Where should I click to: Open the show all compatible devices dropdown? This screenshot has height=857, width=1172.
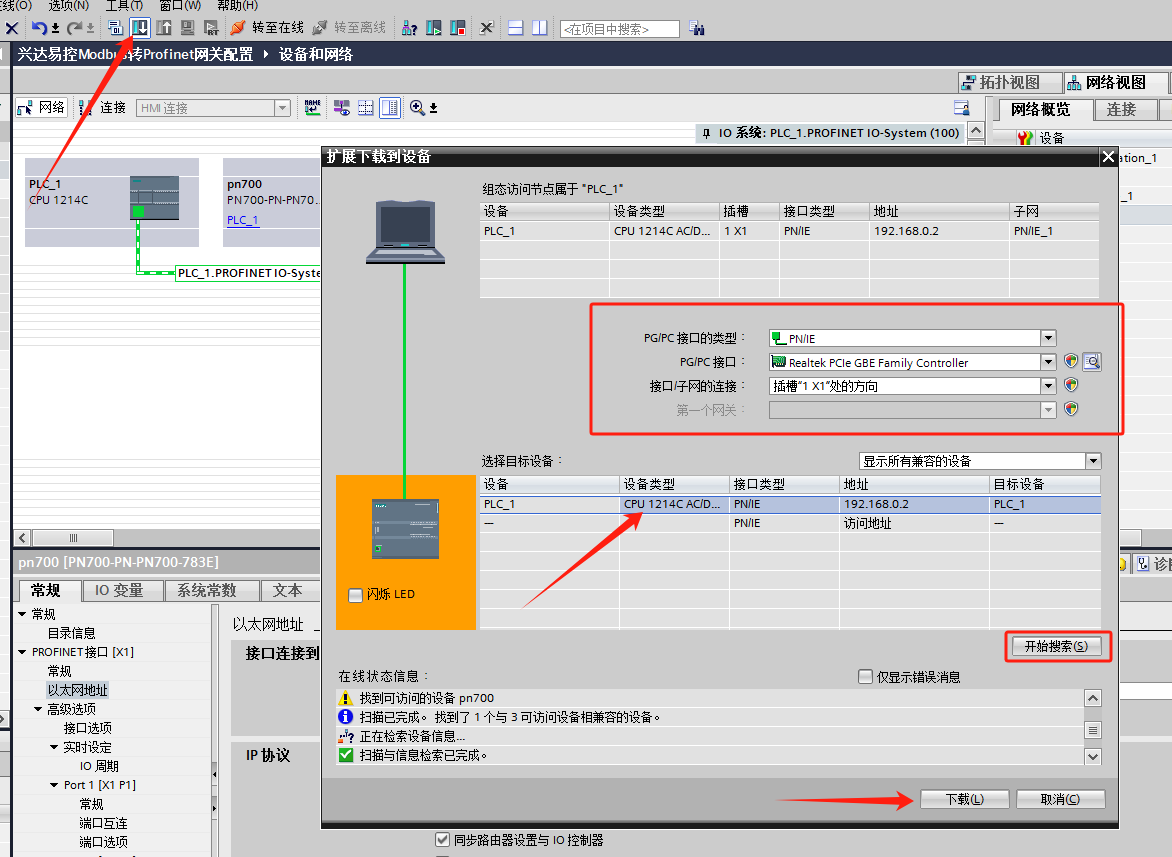[x=1093, y=461]
